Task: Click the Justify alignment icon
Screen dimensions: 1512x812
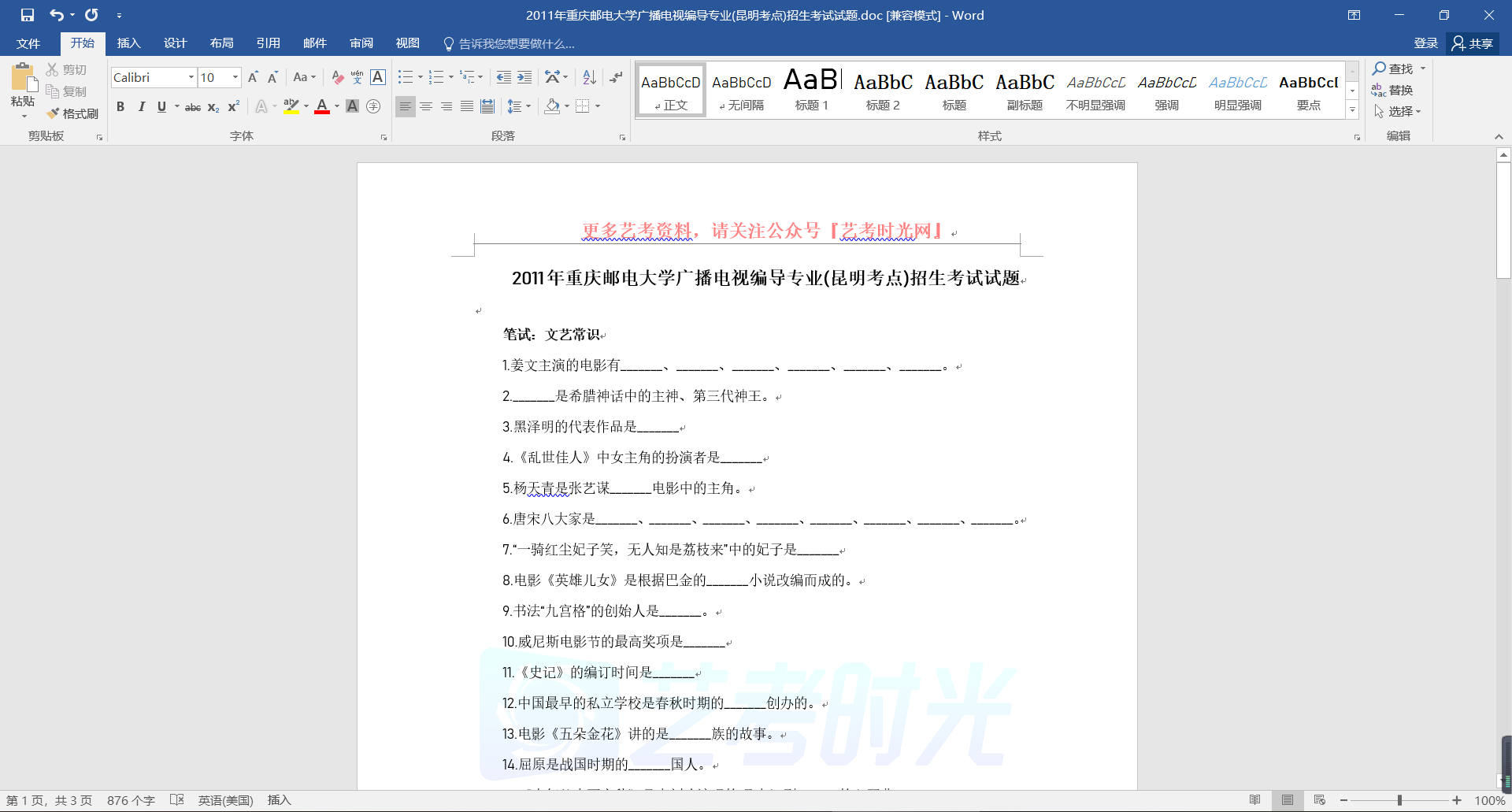Action: click(x=467, y=106)
